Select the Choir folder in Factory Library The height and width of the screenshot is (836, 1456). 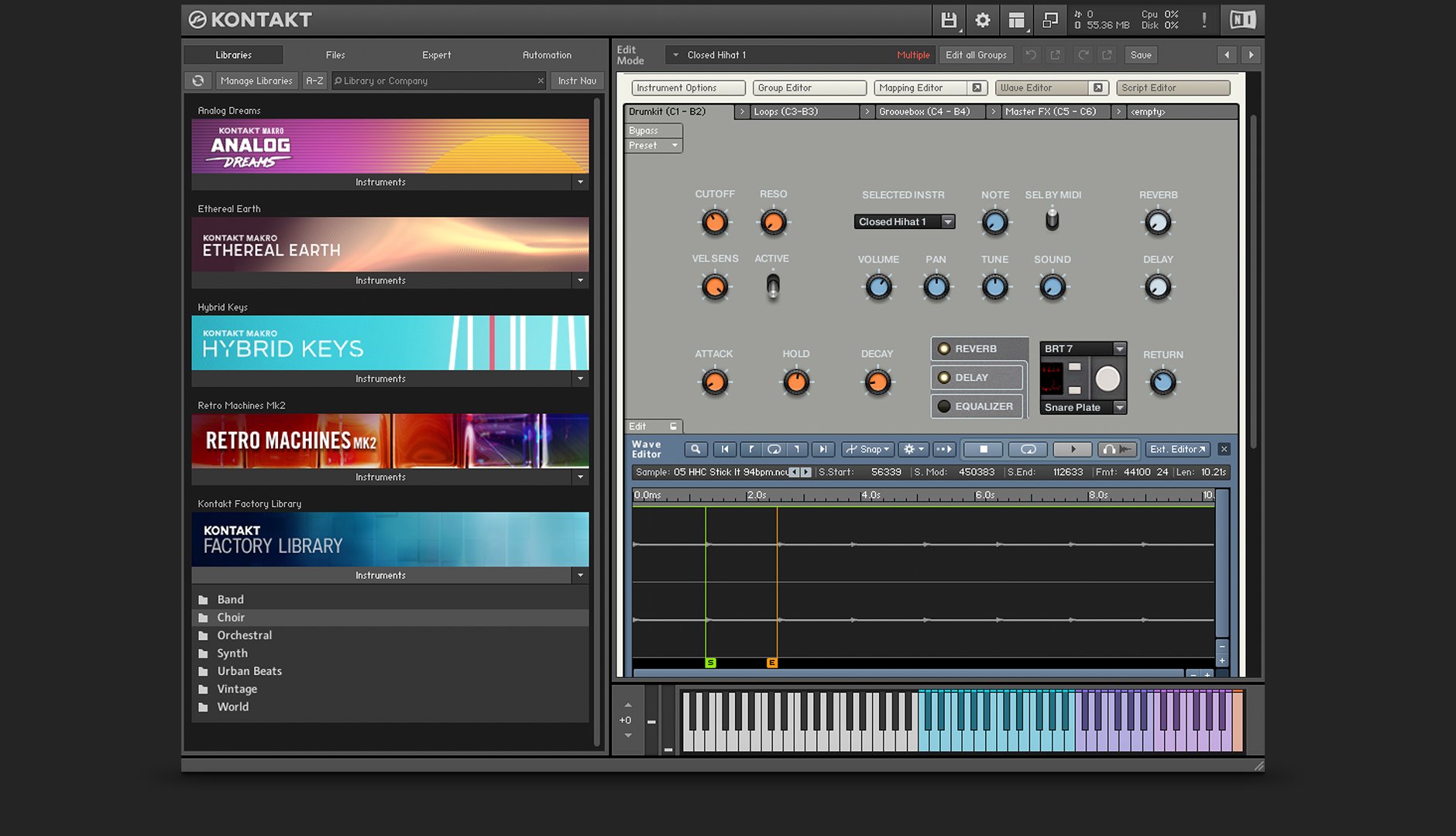click(231, 617)
